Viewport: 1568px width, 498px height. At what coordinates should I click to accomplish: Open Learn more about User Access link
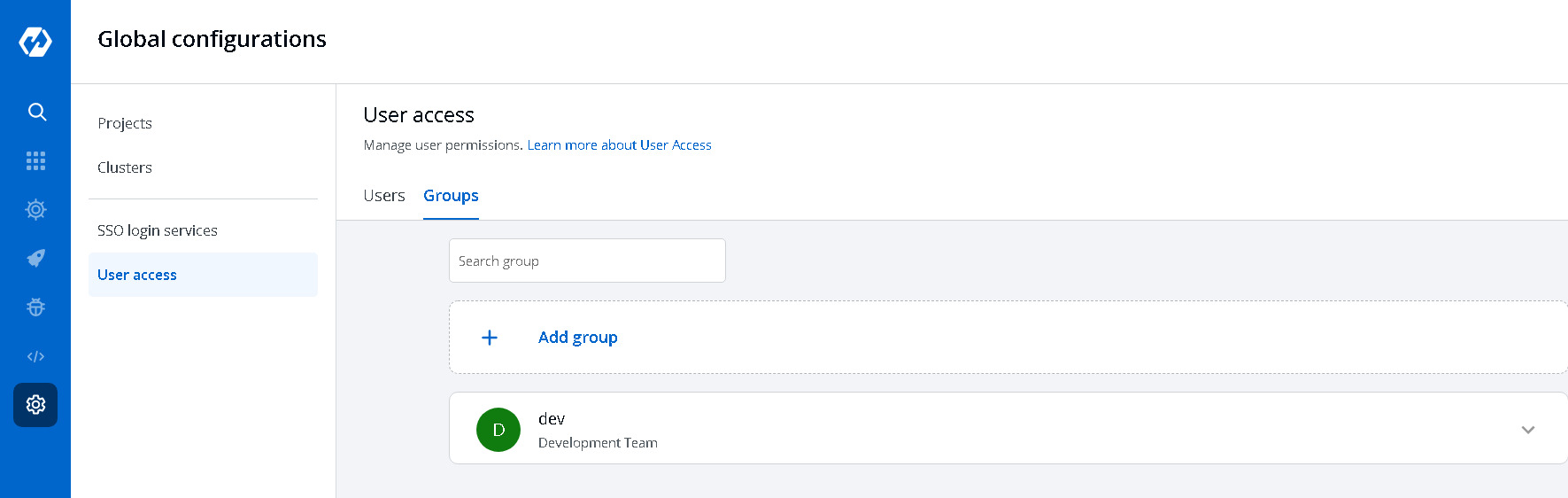pos(619,145)
